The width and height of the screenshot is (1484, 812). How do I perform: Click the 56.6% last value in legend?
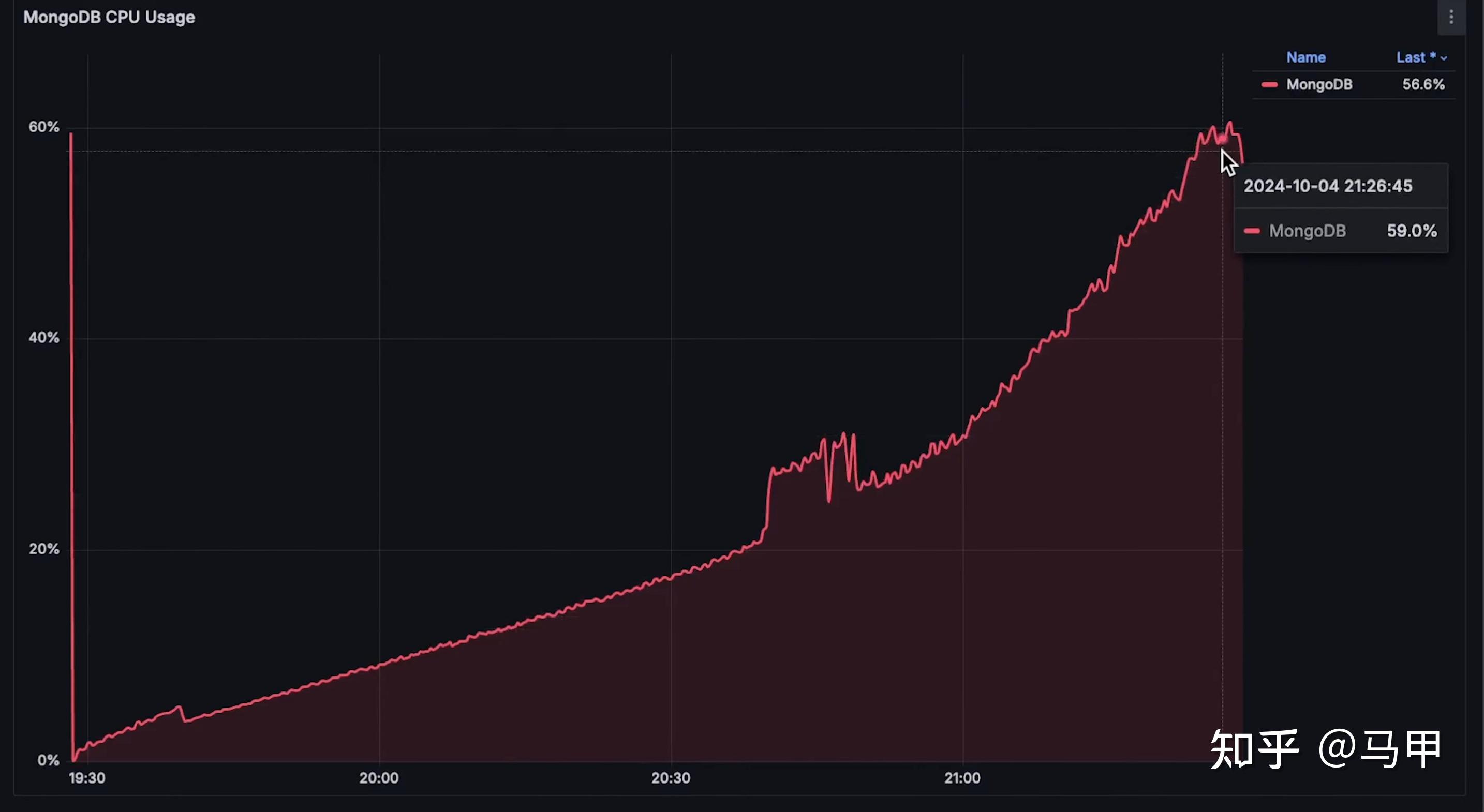tap(1423, 85)
